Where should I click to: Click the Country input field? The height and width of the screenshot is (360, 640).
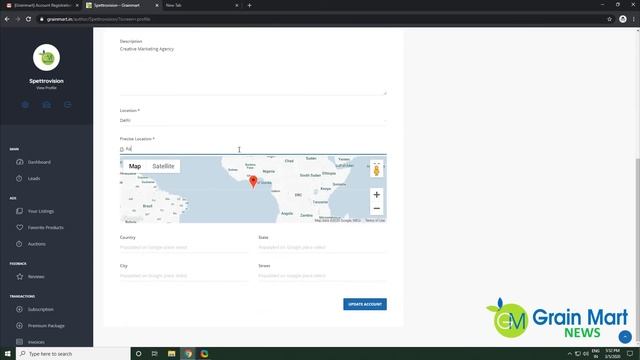click(x=184, y=247)
